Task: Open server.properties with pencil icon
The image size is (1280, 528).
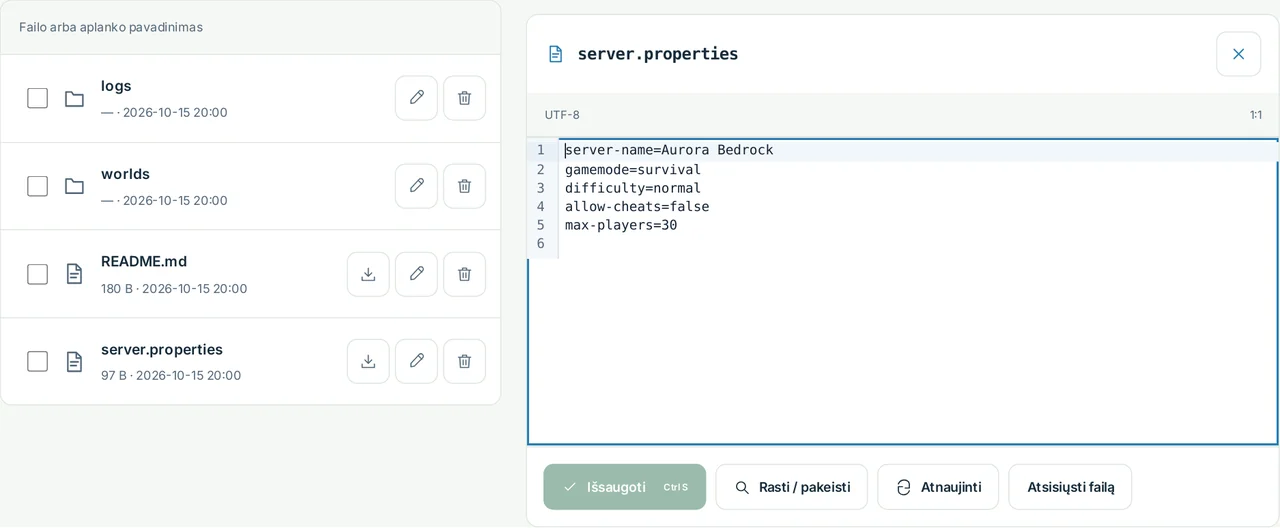Action: coord(416,361)
